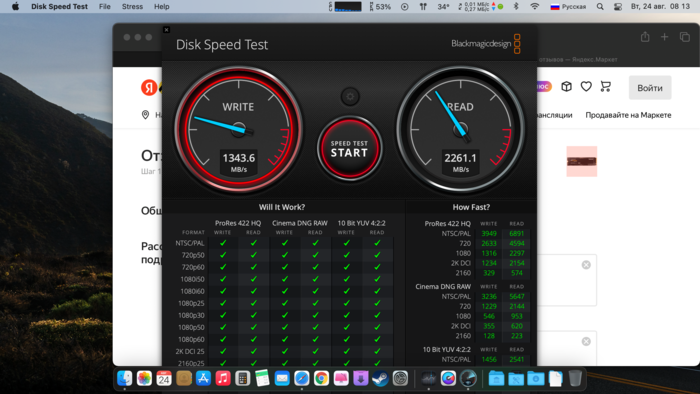Screen dimensions: 700x394
Task: Open the Disk Speed Test app menu
Action: pyautogui.click(x=59, y=7)
